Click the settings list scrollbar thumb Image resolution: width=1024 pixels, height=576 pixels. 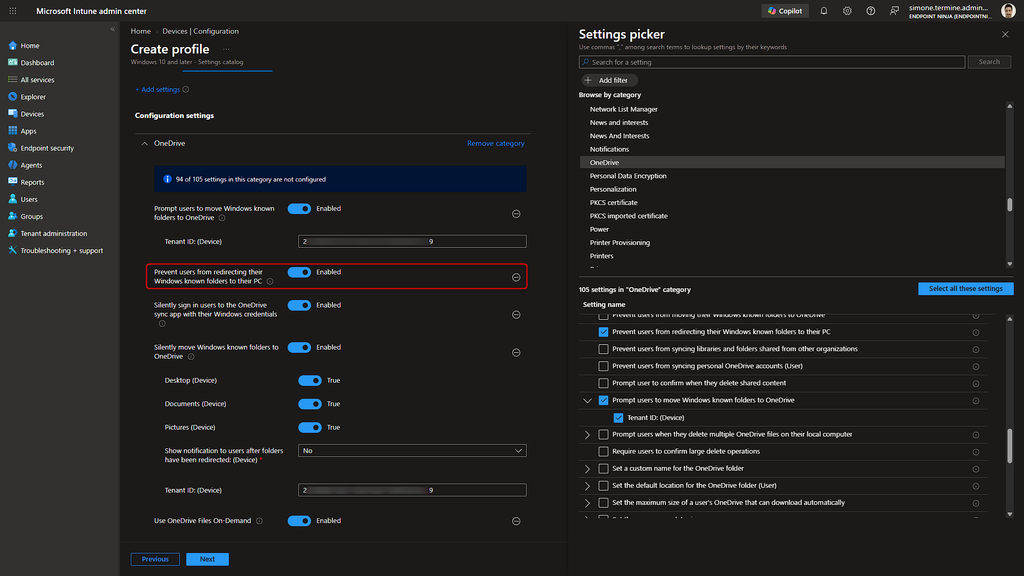(x=1010, y=445)
